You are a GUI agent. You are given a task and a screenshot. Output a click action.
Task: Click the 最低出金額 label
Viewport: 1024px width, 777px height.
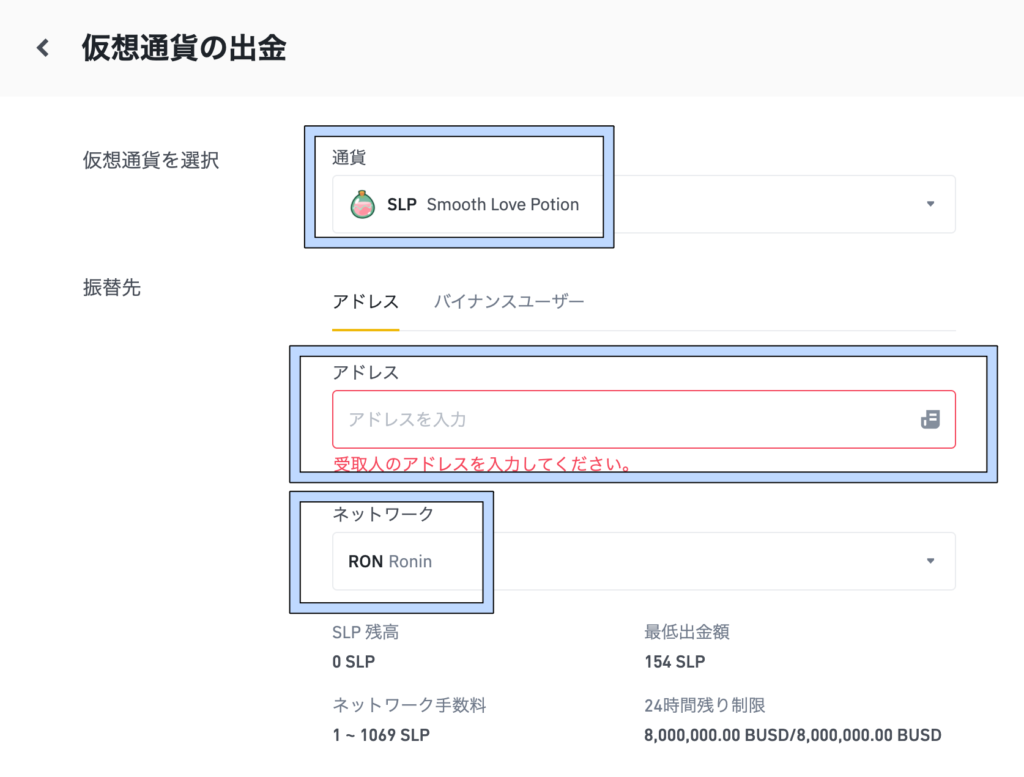(686, 632)
